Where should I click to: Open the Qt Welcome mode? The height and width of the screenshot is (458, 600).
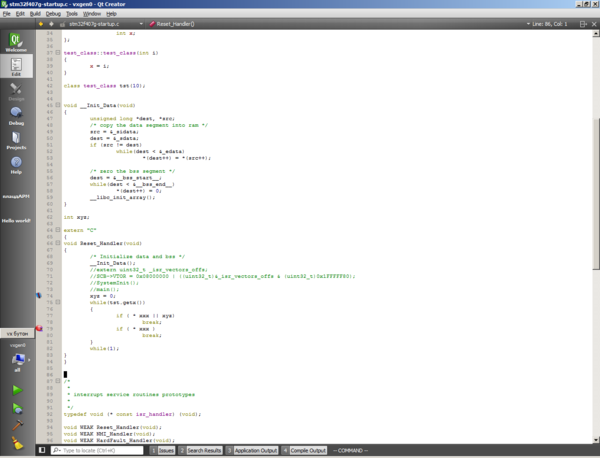(16, 42)
